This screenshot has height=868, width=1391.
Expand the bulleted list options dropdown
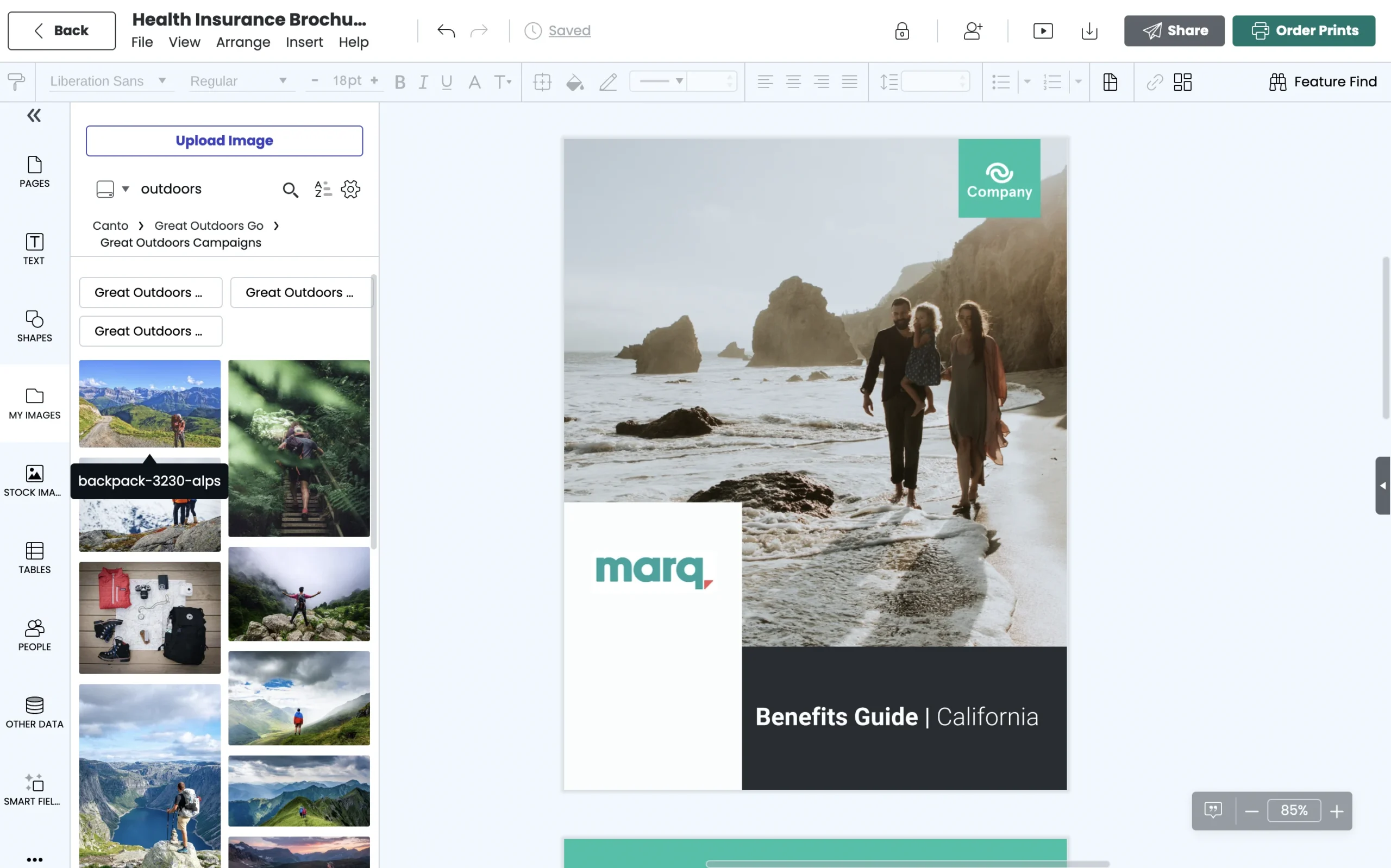click(x=1027, y=81)
